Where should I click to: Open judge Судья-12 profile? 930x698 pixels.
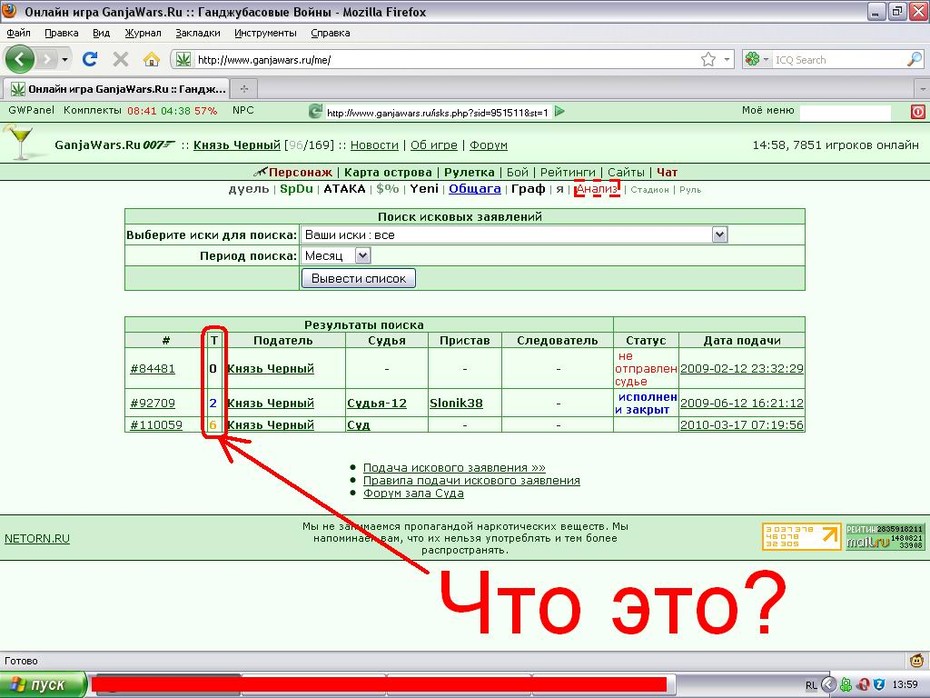coord(377,403)
